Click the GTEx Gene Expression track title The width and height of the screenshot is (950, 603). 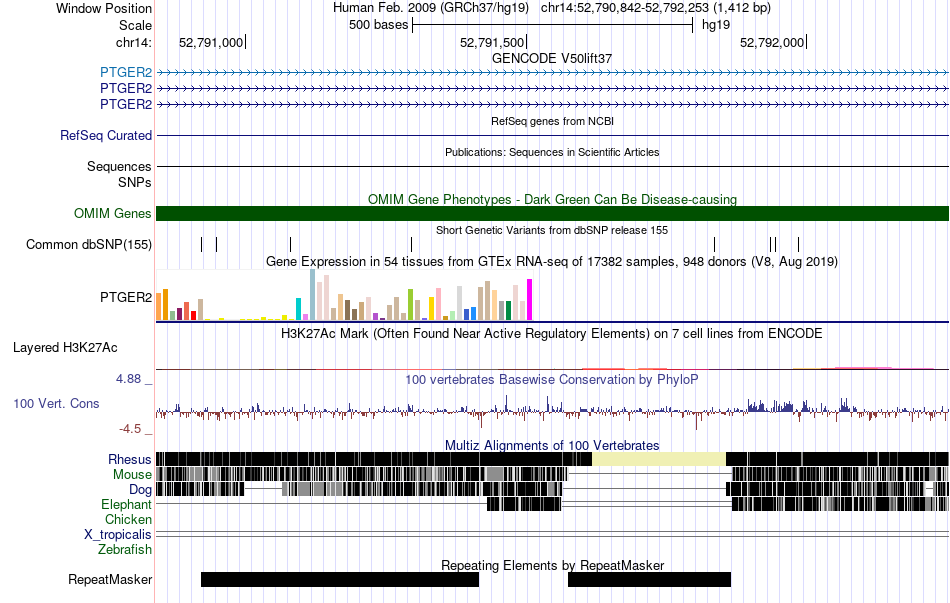pos(552,261)
